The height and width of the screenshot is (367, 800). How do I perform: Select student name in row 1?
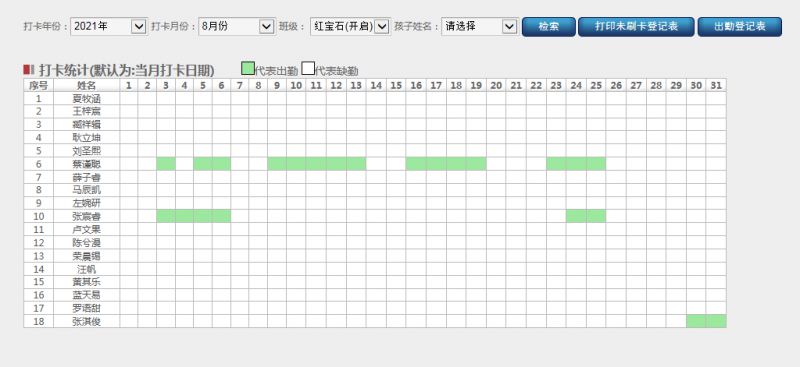pyautogui.click(x=86, y=99)
